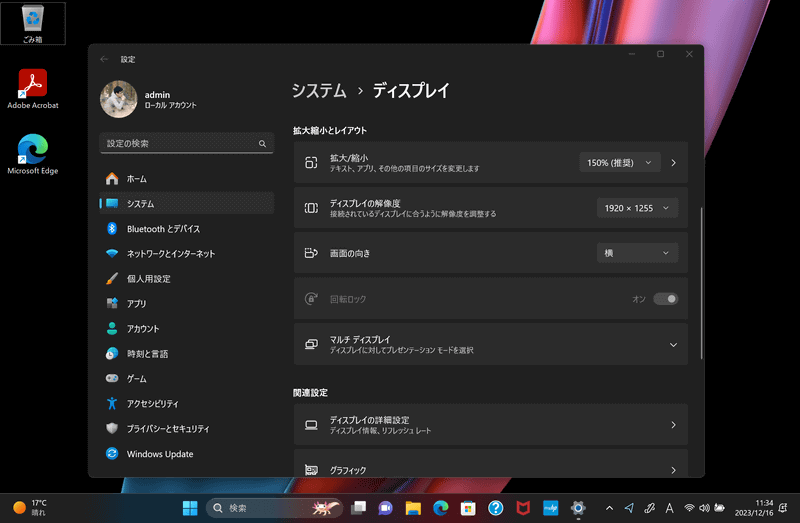Click the admin profile picture
The height and width of the screenshot is (523, 800).
coord(118,99)
